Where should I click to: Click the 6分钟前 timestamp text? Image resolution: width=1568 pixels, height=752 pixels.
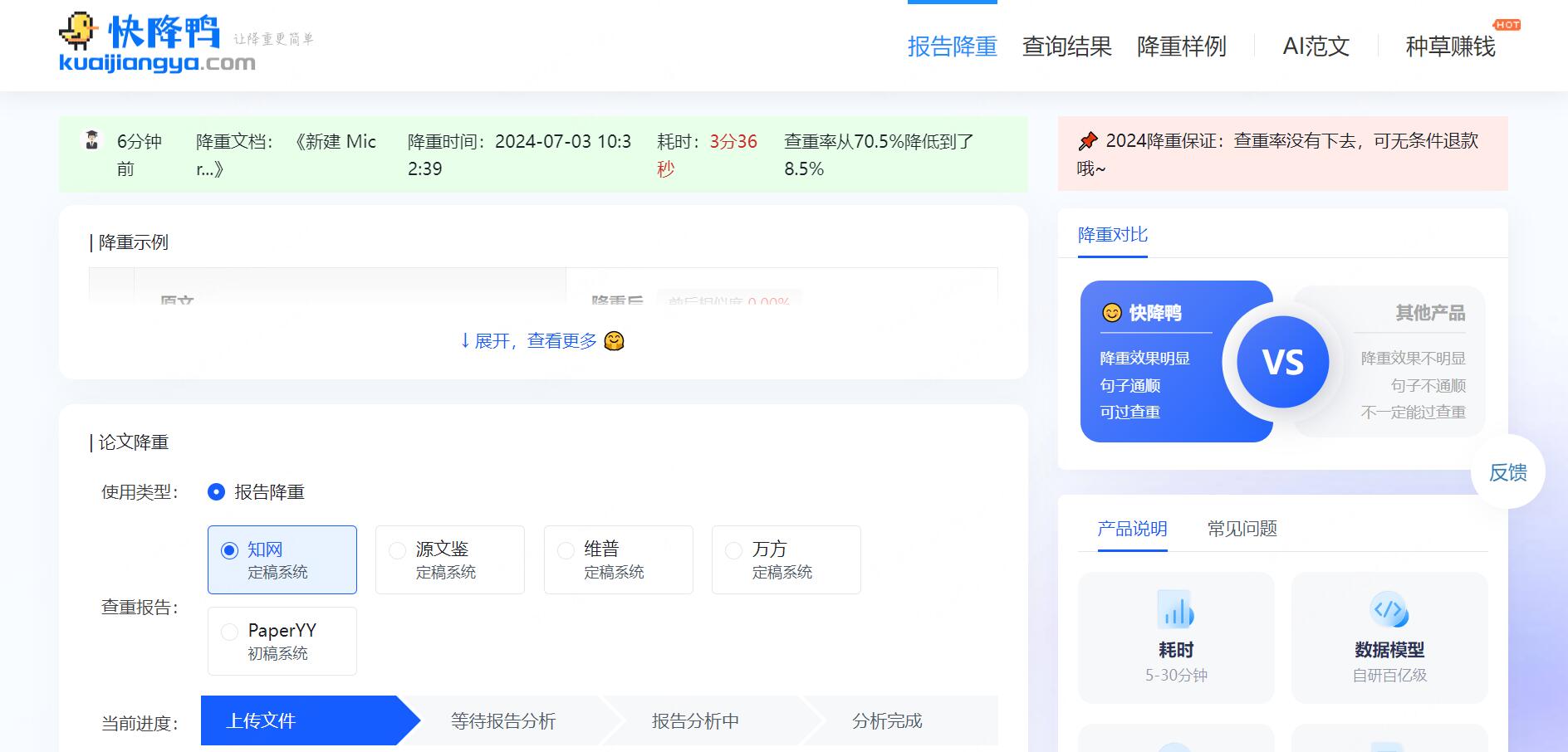point(140,154)
